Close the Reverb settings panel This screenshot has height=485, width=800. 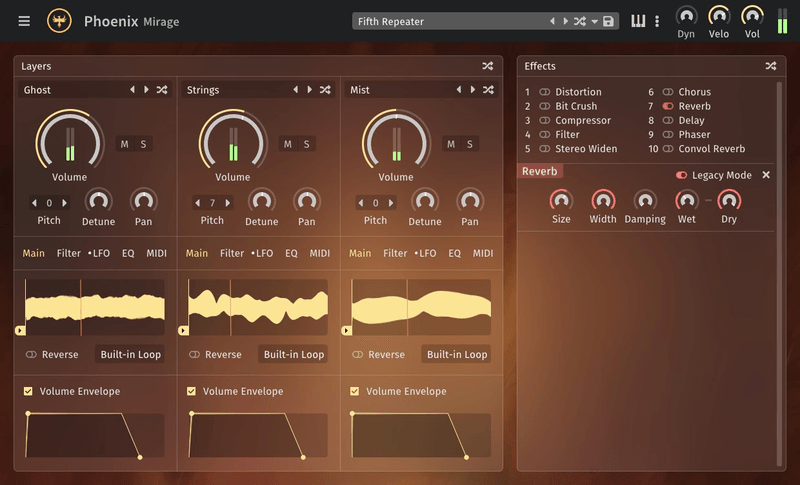click(x=766, y=175)
